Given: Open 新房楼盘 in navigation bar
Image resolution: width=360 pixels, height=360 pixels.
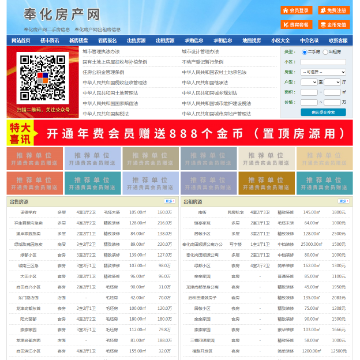Looking at the screenshot, I should coord(79,41).
